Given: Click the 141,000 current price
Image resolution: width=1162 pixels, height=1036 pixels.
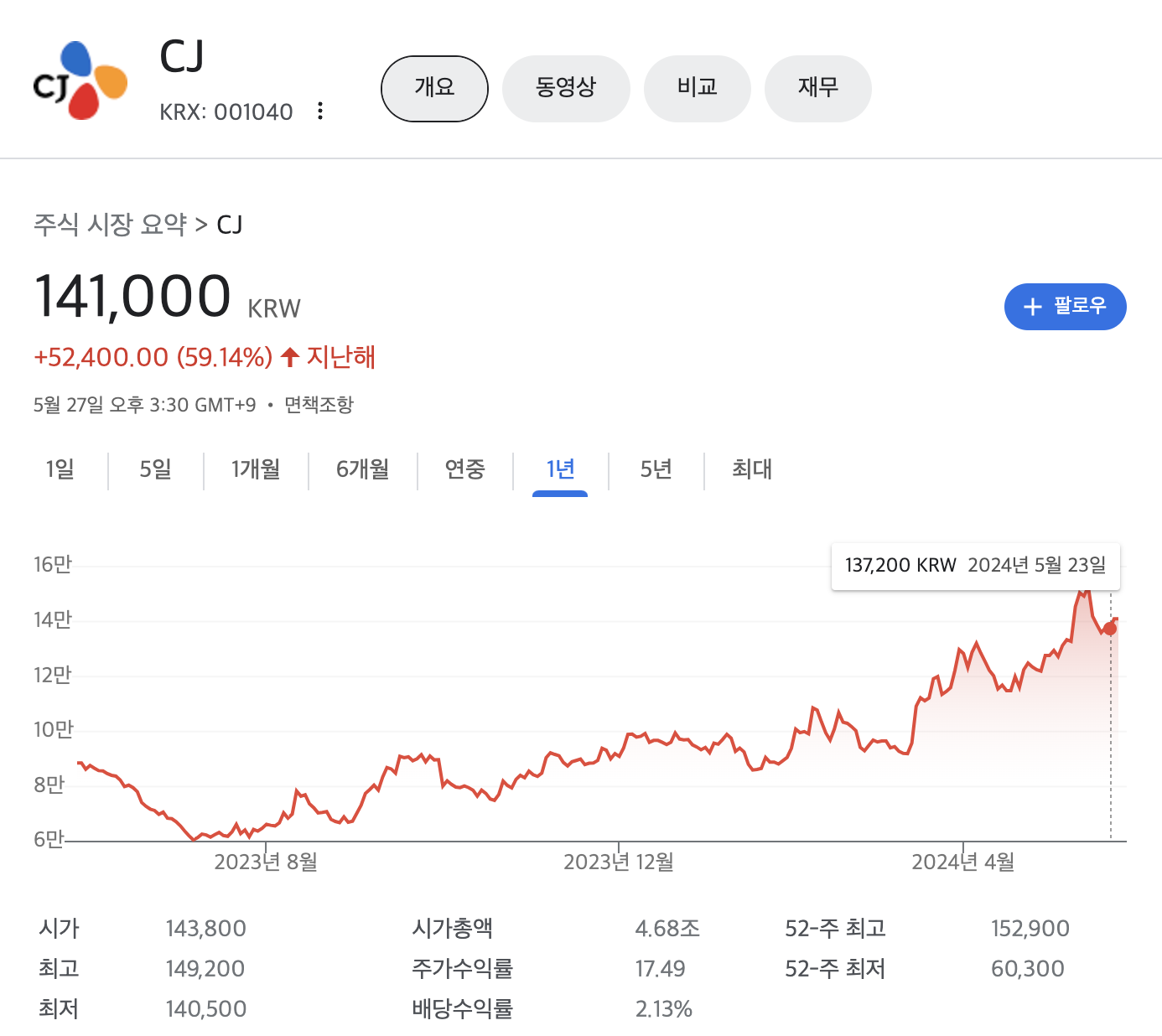Looking at the screenshot, I should coord(132,296).
